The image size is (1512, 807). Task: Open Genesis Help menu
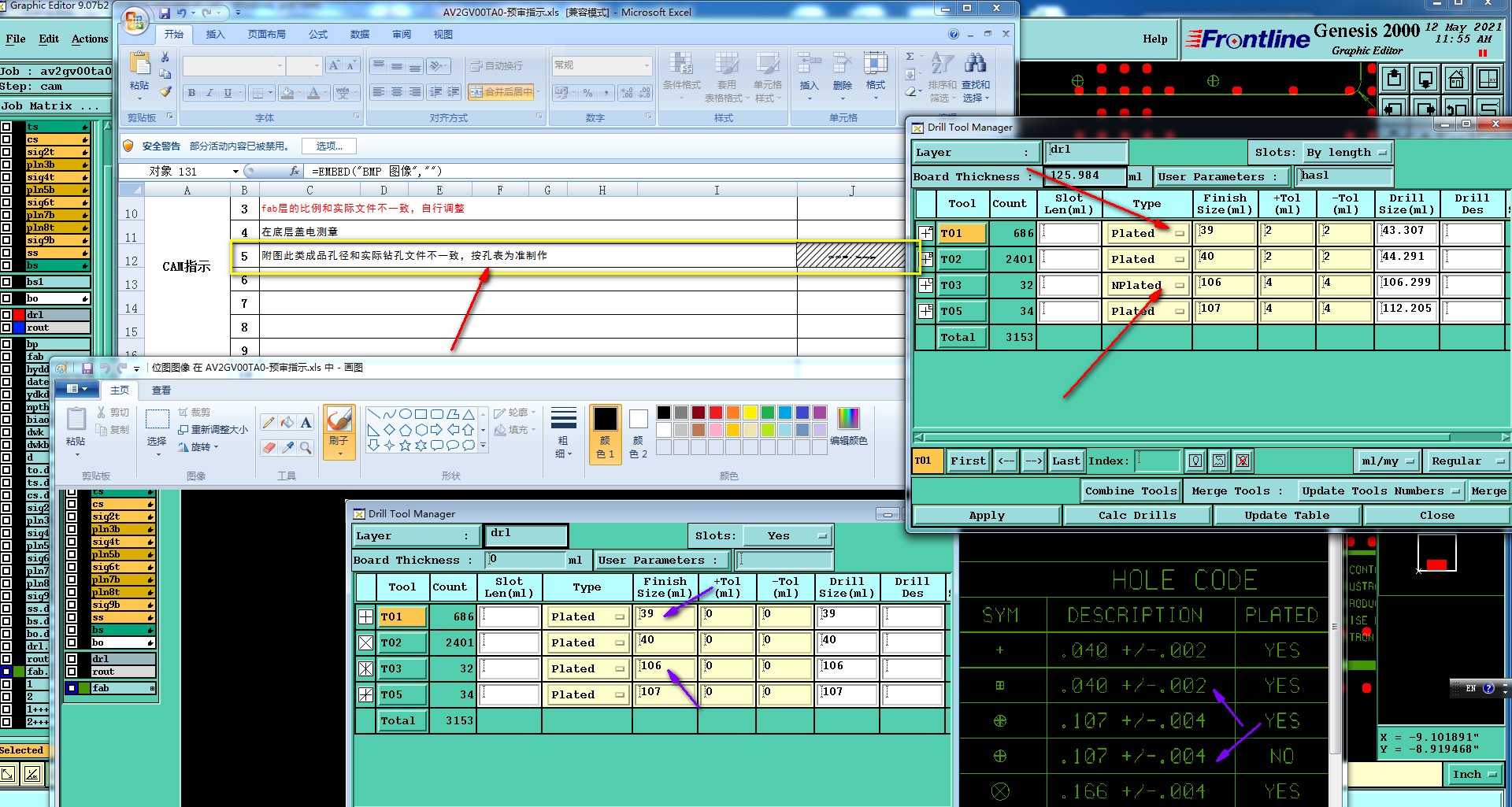pos(1155,39)
